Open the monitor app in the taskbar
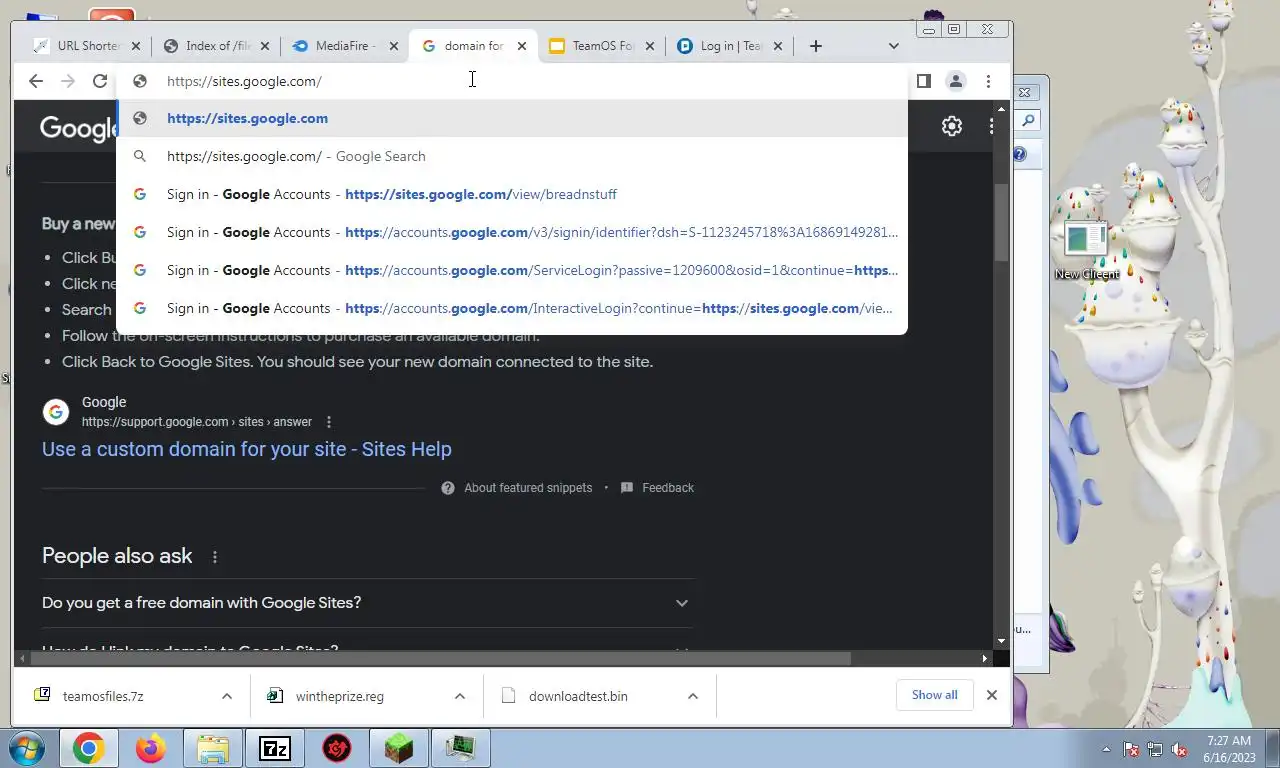Image resolution: width=1280 pixels, height=768 pixels. pos(461,748)
